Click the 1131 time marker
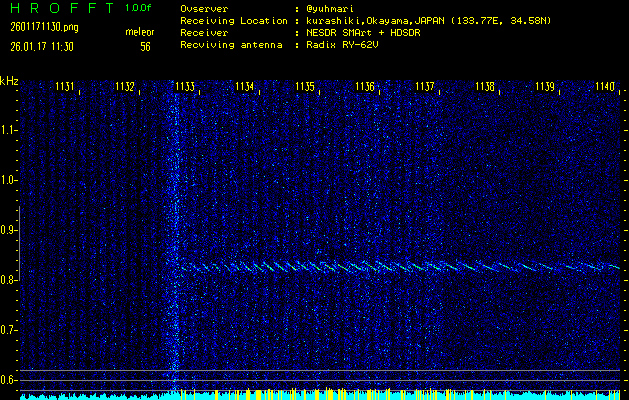 coord(65,87)
